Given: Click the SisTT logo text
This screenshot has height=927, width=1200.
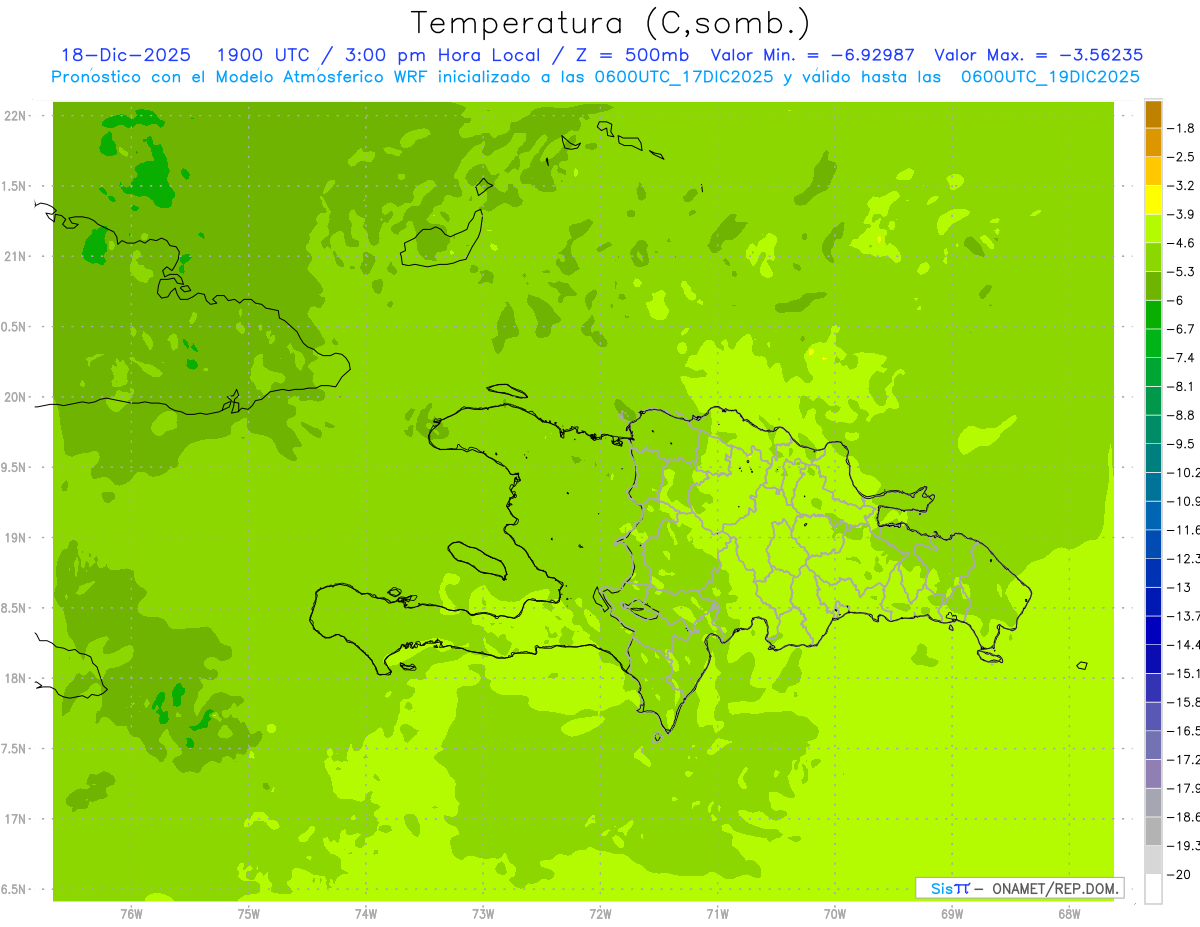Looking at the screenshot, I should [949, 888].
